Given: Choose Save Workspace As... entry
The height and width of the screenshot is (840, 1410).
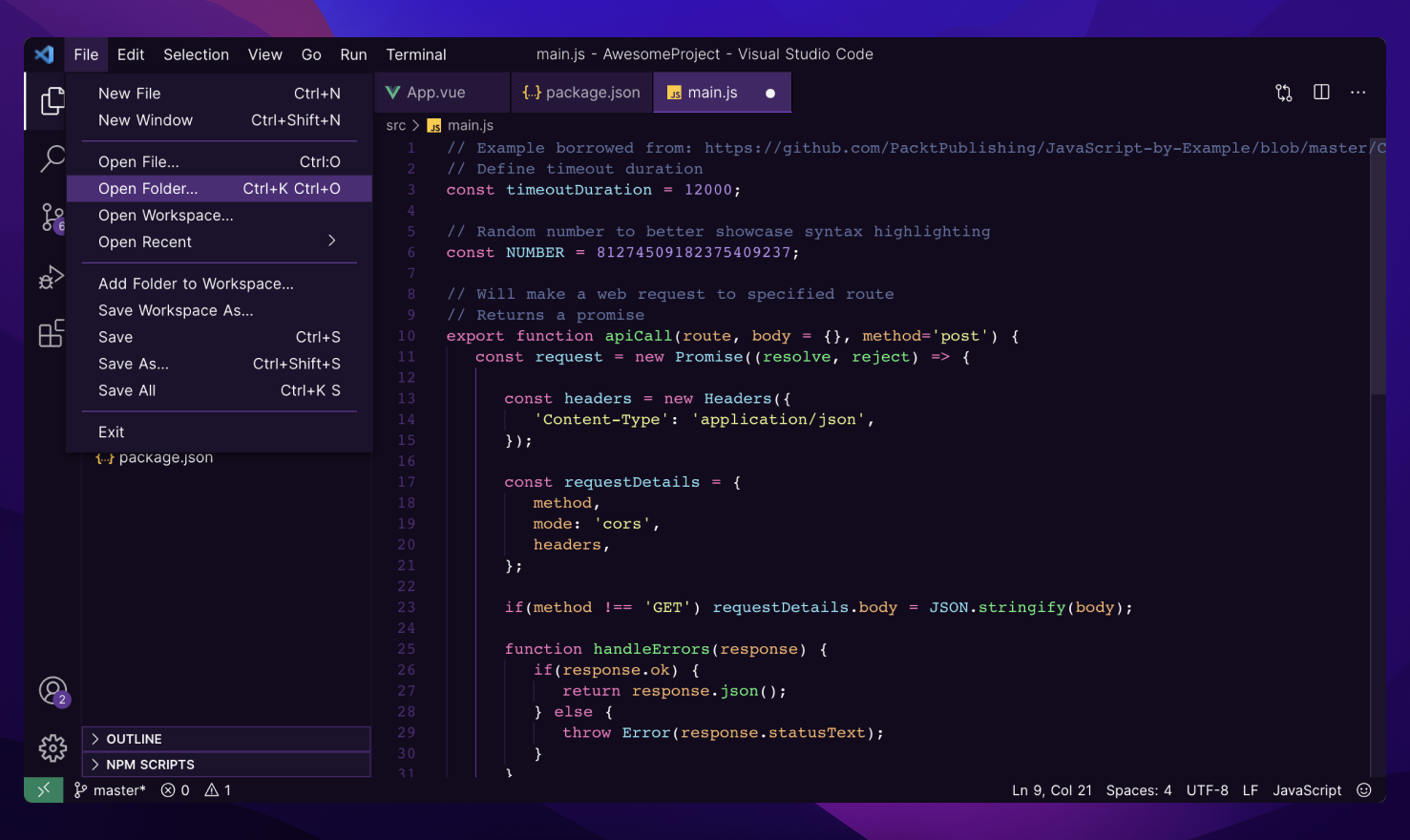Looking at the screenshot, I should tap(220, 311).
